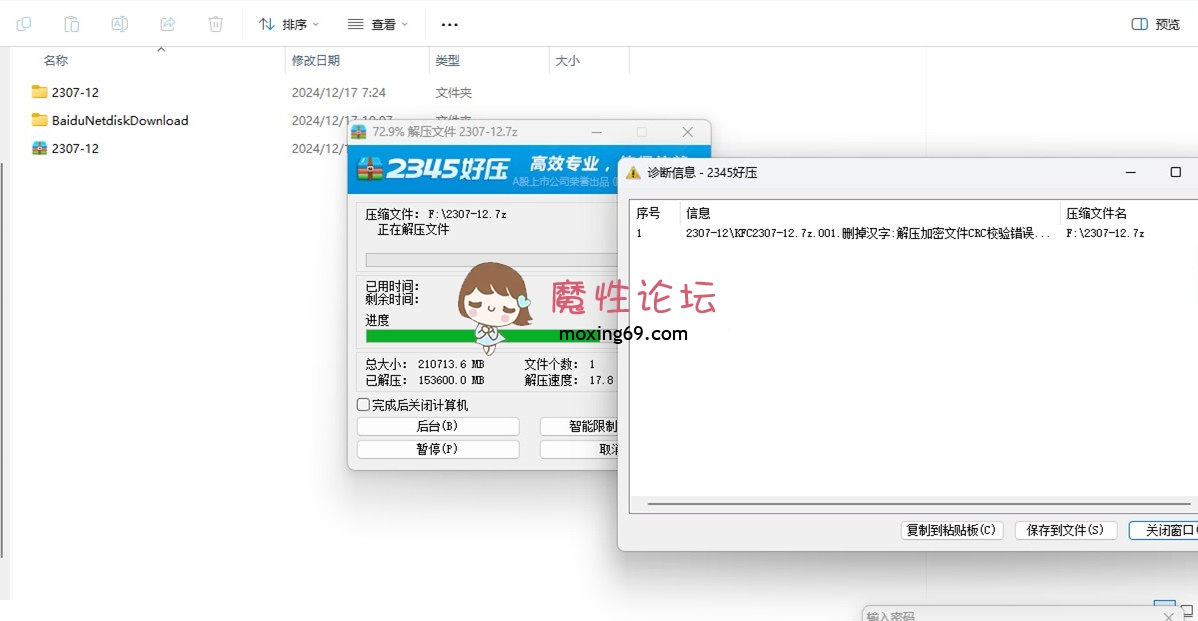Click the Paste icon in Explorer toolbar

point(72,24)
